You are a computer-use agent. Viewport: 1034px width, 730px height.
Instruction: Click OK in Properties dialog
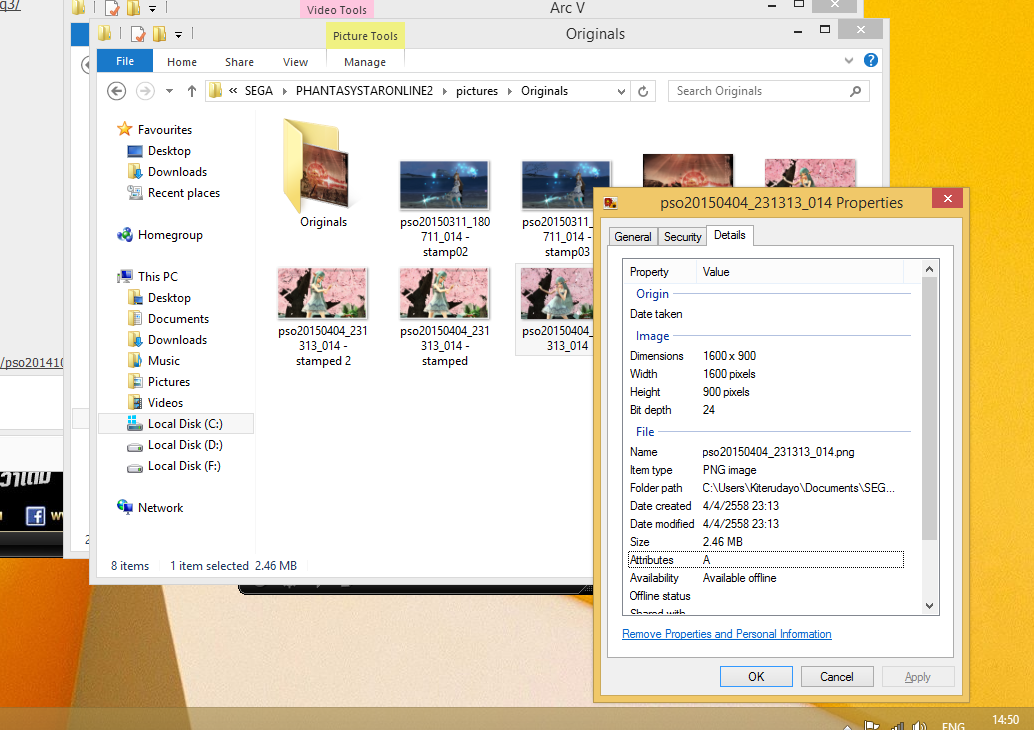(756, 677)
